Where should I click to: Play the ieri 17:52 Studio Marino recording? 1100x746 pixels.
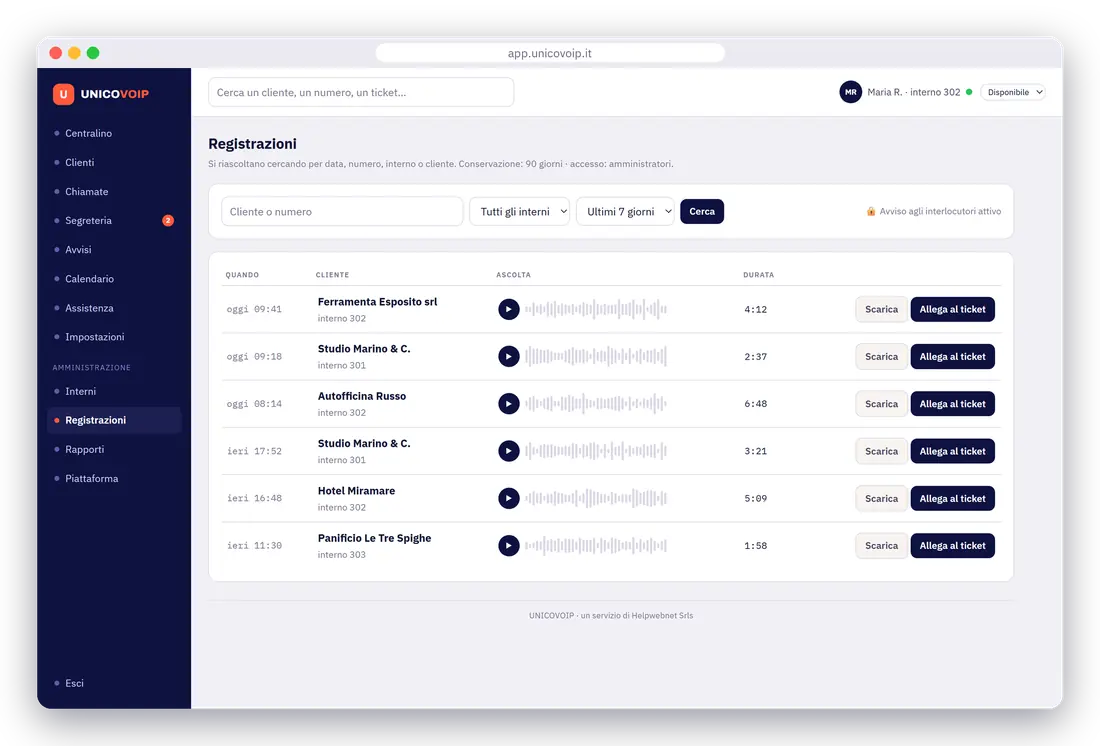click(509, 451)
